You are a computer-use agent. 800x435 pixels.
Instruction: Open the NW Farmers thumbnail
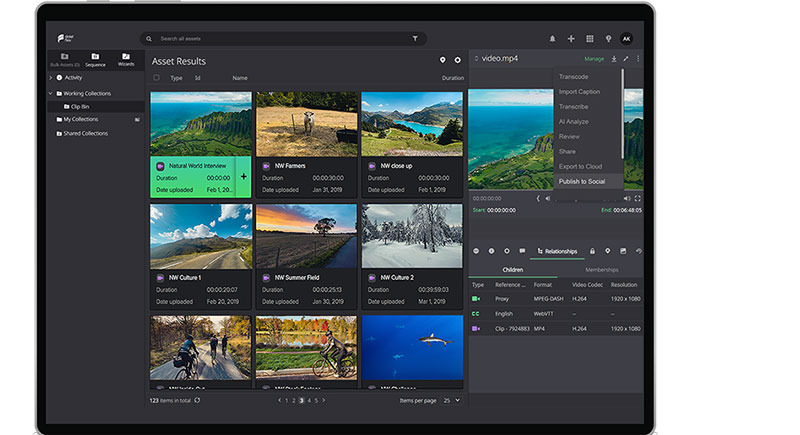tap(306, 123)
